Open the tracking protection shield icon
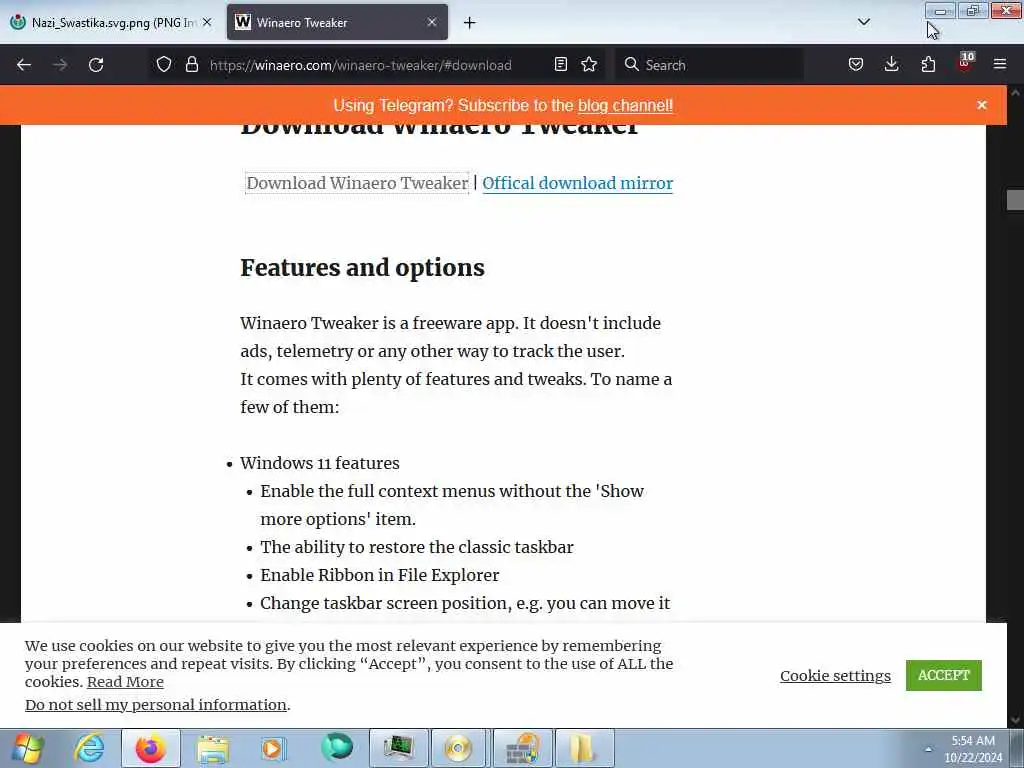 (164, 64)
